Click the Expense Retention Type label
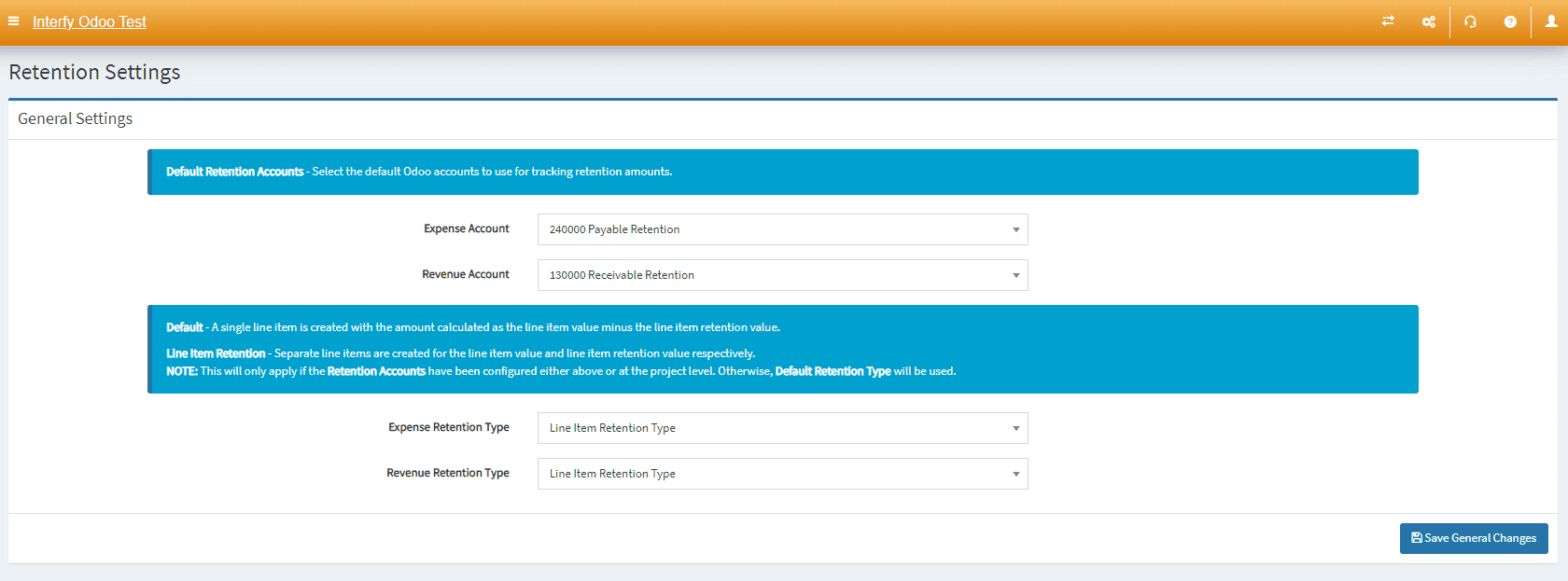1568x581 pixels. (x=448, y=427)
